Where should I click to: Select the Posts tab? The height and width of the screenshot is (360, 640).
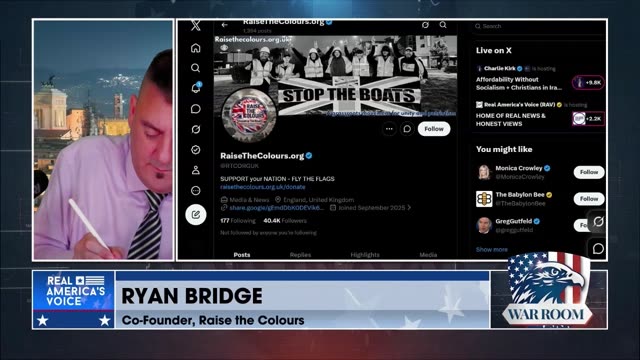[x=242, y=255]
